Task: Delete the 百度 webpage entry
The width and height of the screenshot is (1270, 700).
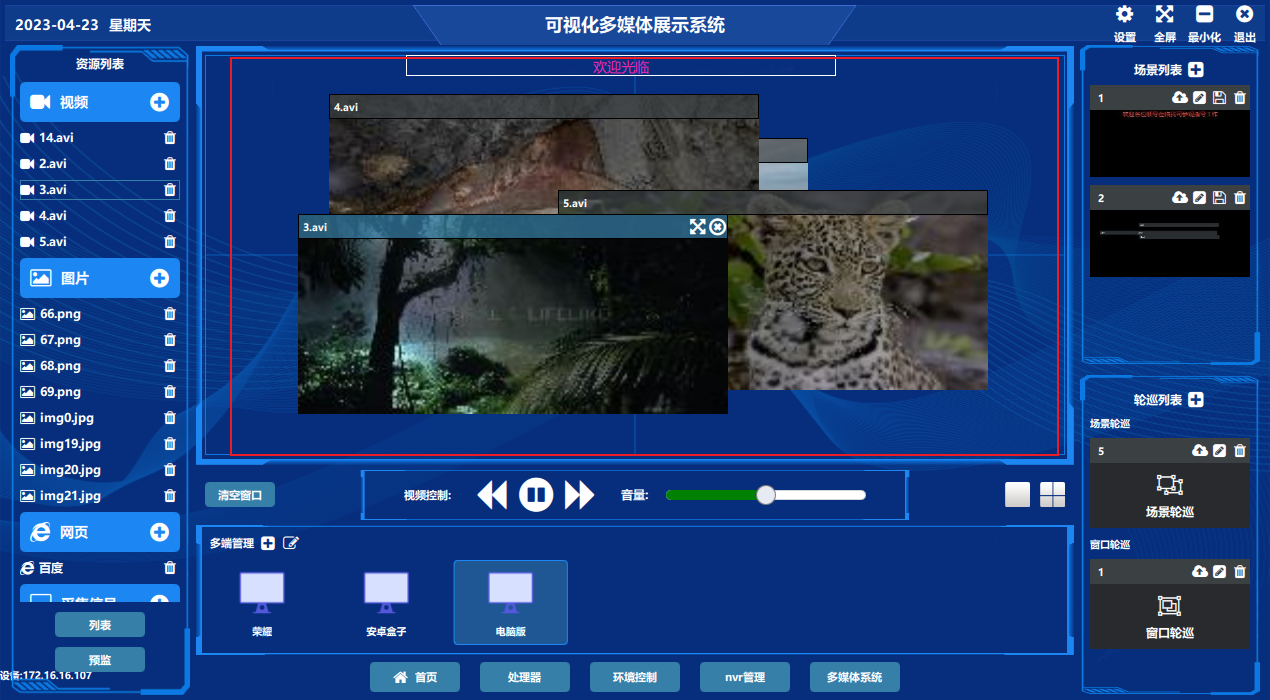Action: pos(170,568)
